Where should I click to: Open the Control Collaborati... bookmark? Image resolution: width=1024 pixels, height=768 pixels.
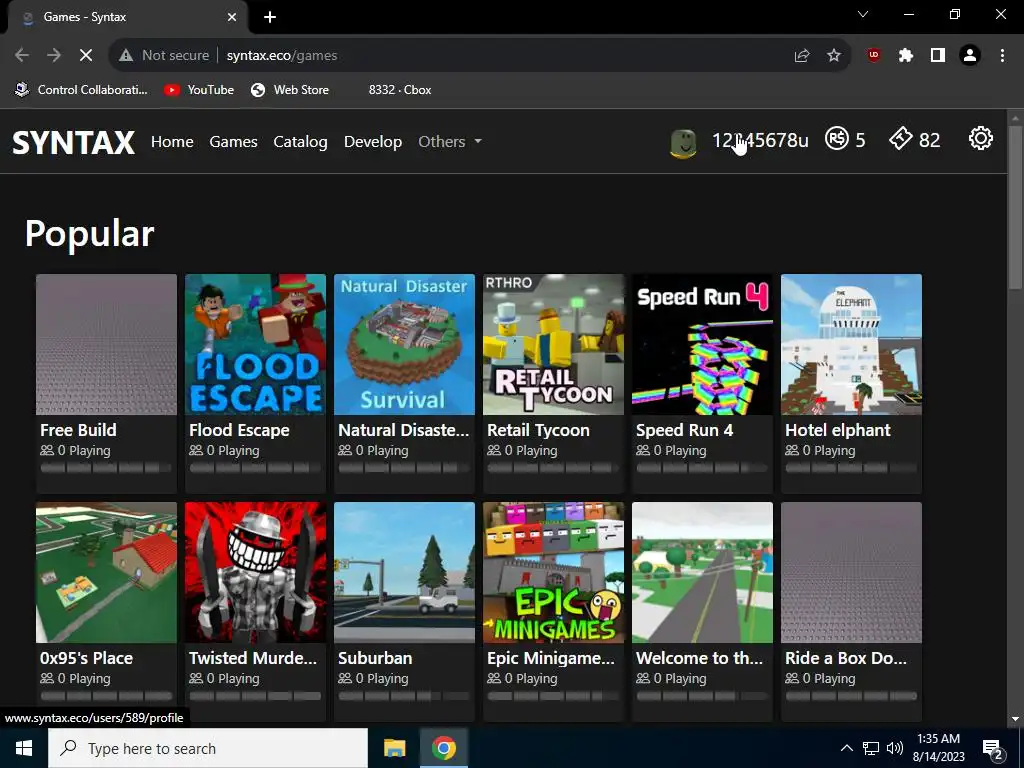click(x=82, y=90)
